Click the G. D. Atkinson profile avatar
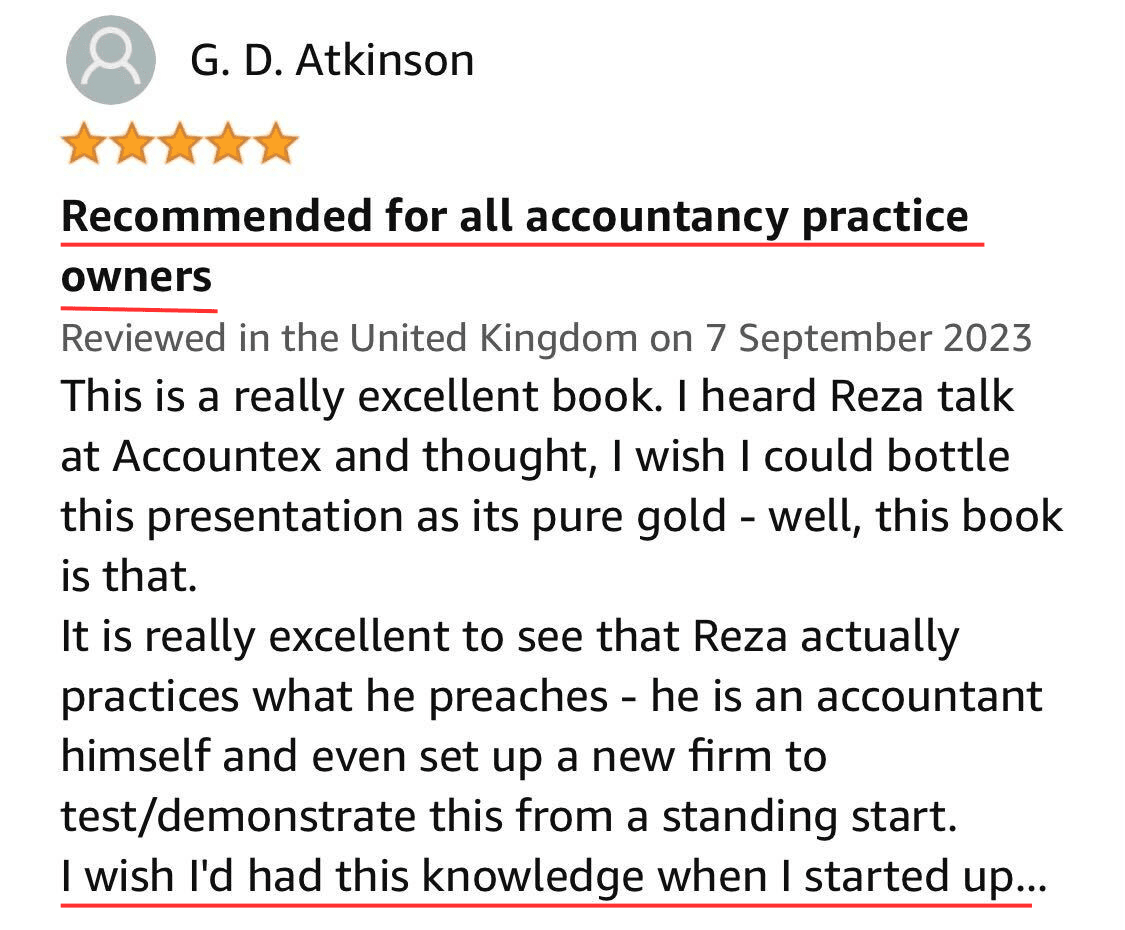The height and width of the screenshot is (930, 1125). (110, 60)
